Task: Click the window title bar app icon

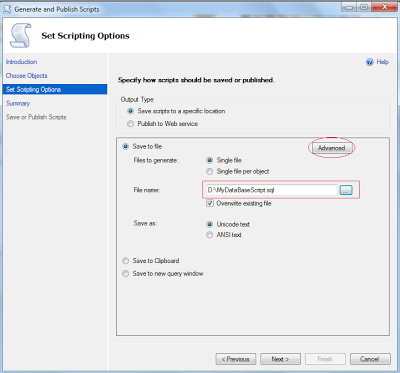Action: tap(8, 9)
